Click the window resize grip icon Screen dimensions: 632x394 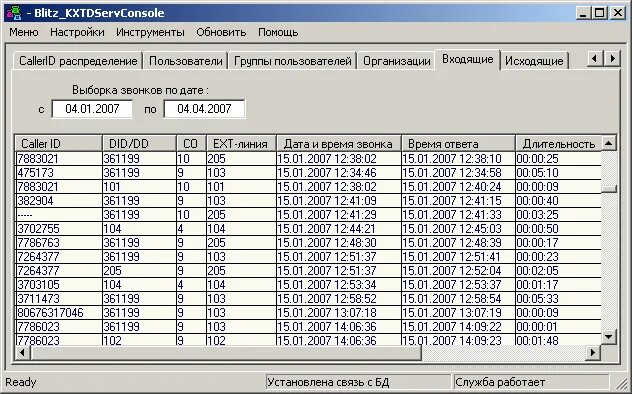point(621,383)
